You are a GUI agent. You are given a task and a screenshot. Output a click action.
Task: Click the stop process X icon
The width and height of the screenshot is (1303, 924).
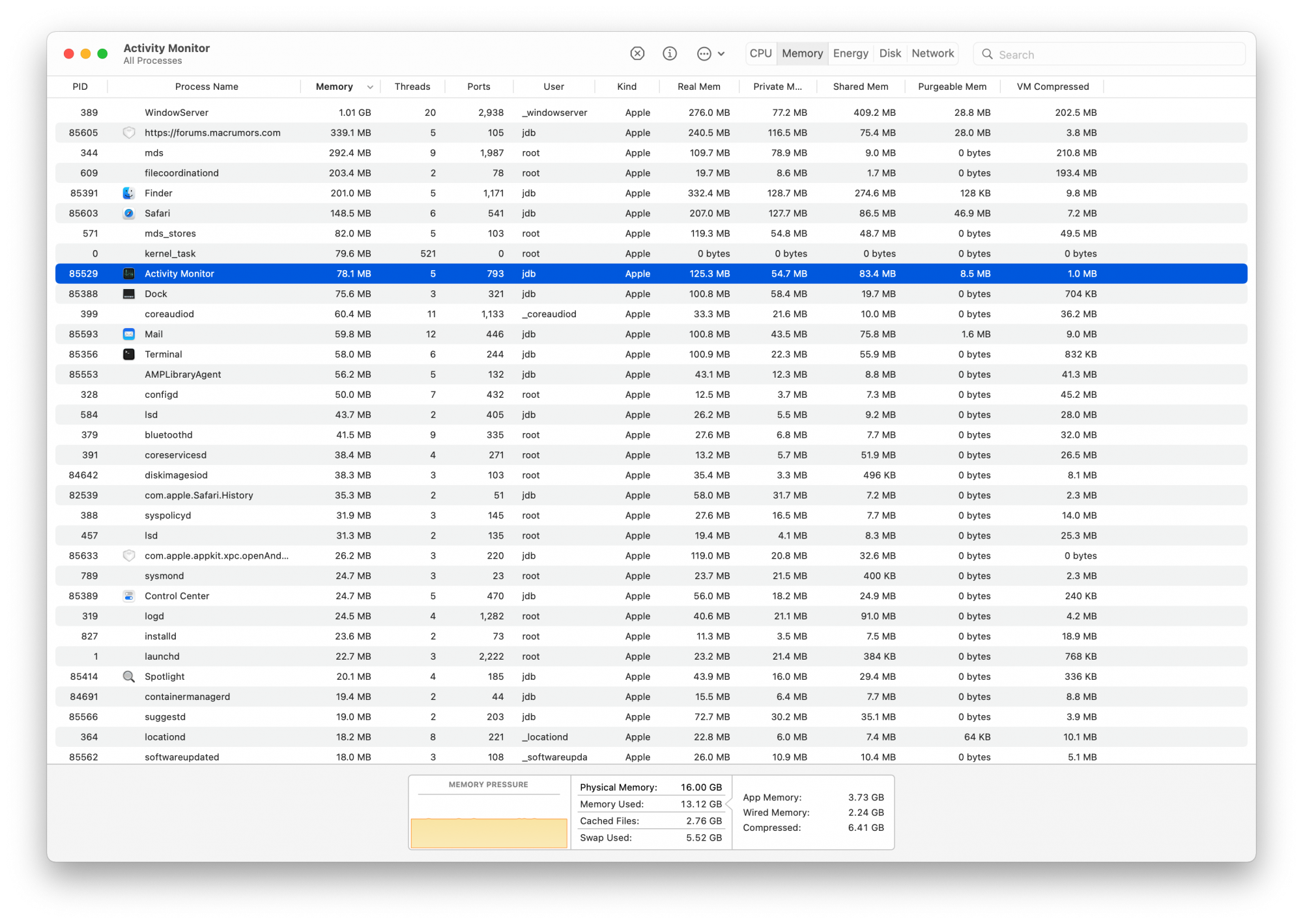(x=637, y=53)
